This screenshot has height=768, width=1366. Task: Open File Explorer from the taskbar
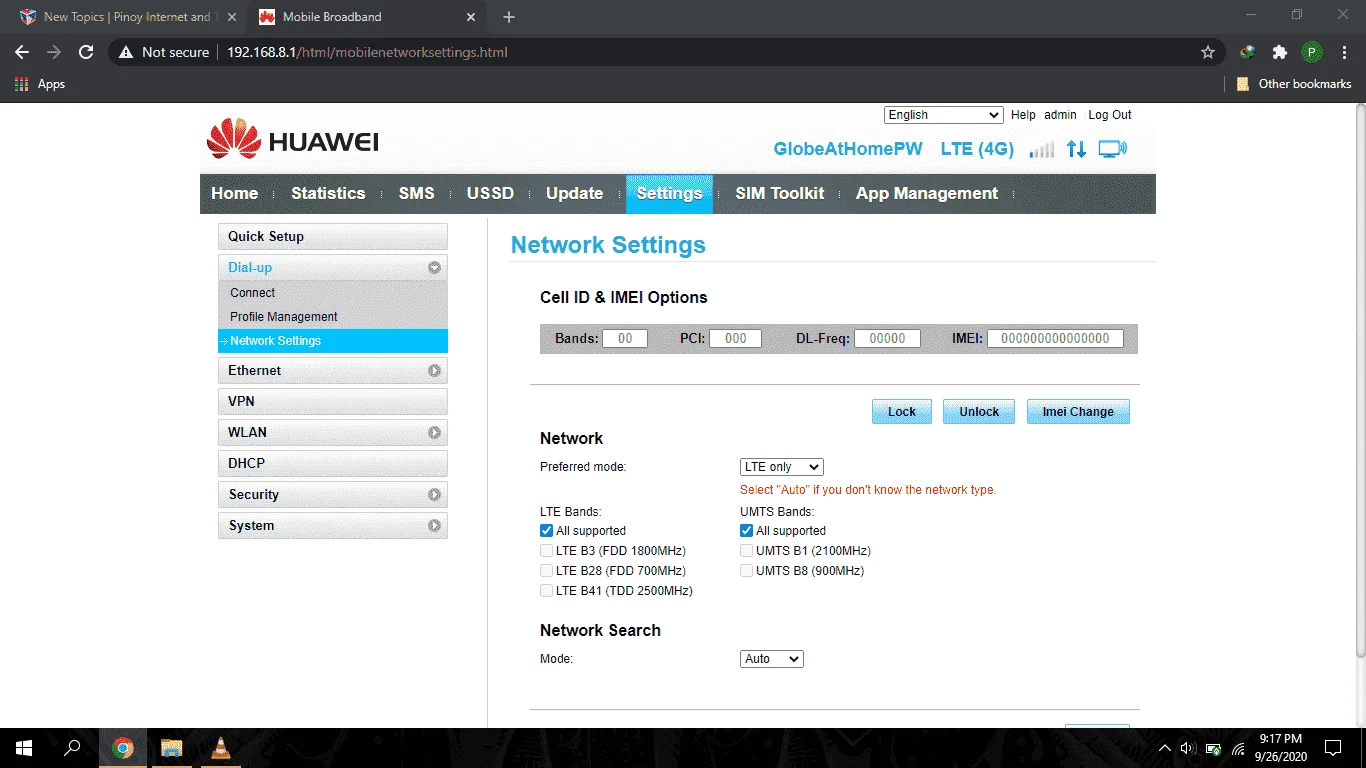[172, 748]
